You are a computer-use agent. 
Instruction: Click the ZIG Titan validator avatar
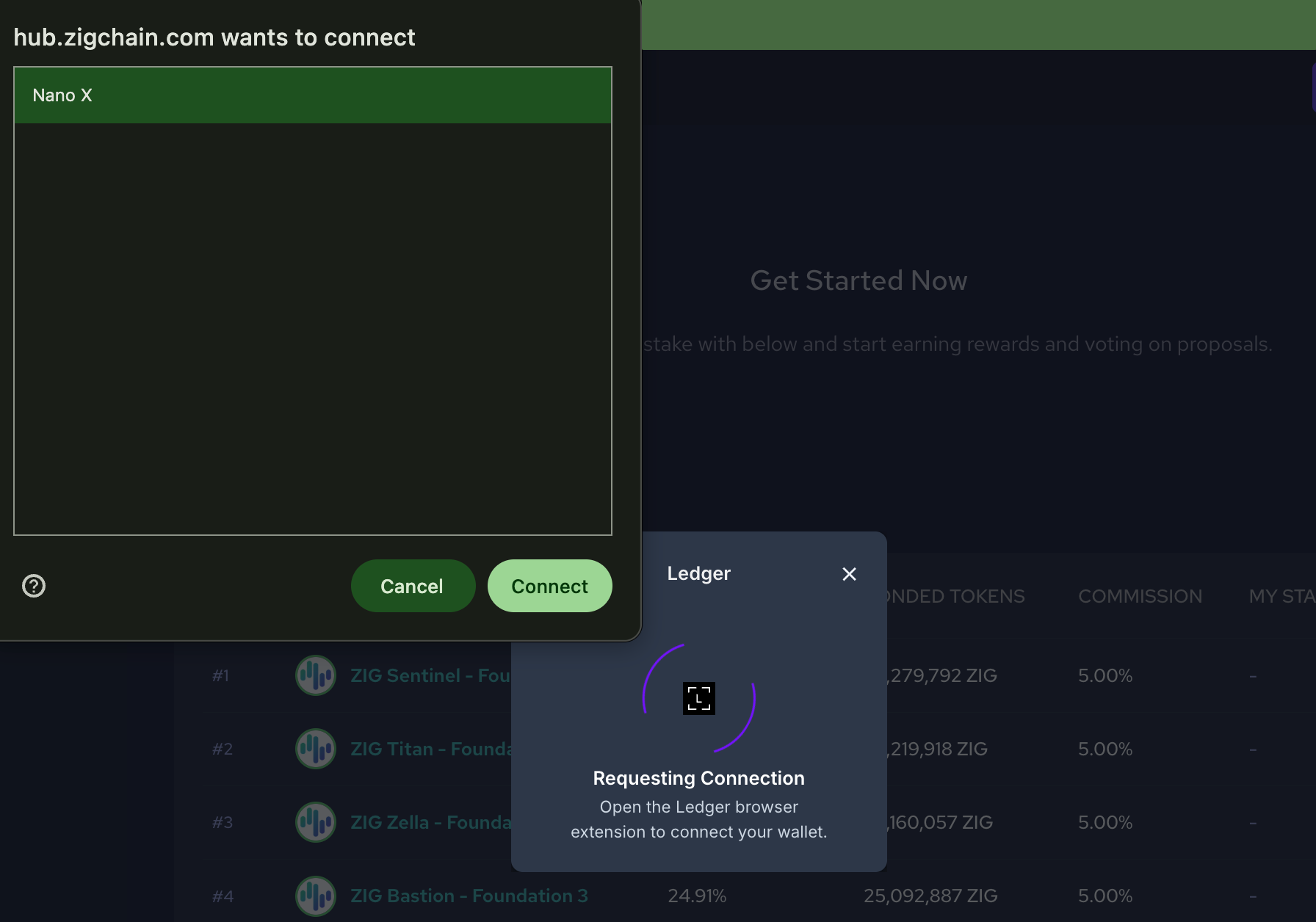click(x=315, y=749)
